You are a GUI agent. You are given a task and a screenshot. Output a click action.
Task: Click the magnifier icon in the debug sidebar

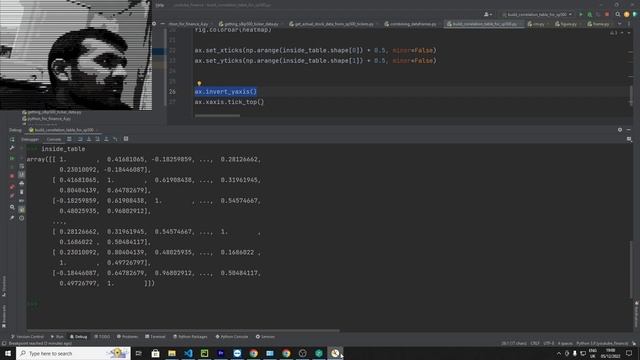pyautogui.click(x=12, y=207)
